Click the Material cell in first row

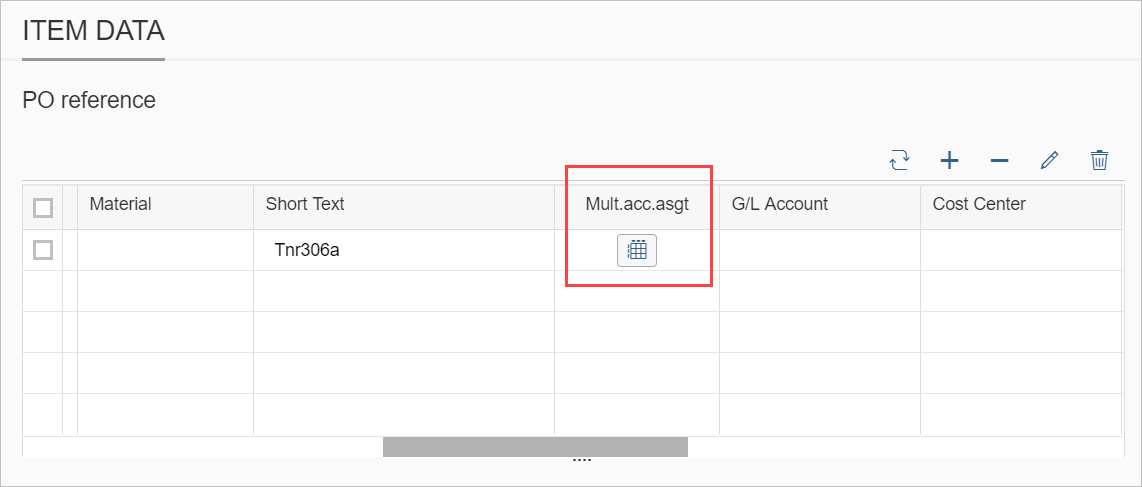(165, 250)
